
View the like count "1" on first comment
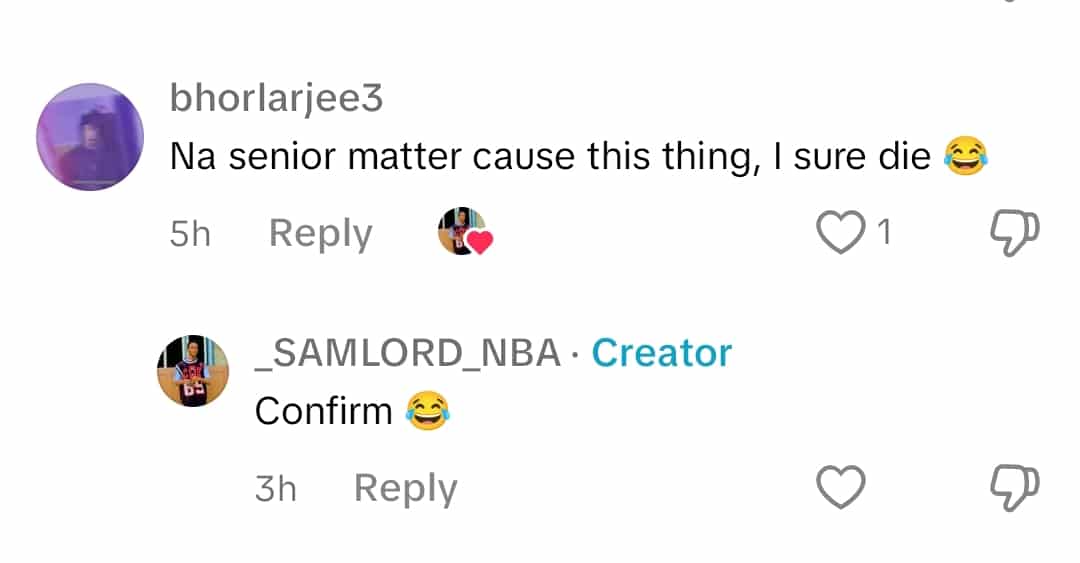point(883,233)
